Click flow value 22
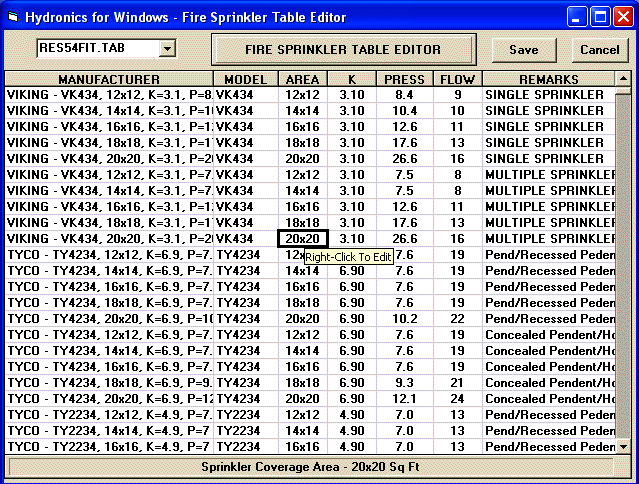The height and width of the screenshot is (484, 639). point(458,319)
